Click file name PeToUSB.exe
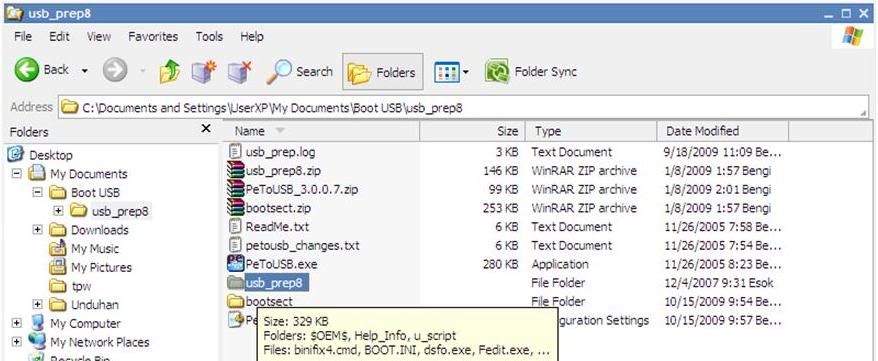Viewport: 878px width, 361px height. 282,264
